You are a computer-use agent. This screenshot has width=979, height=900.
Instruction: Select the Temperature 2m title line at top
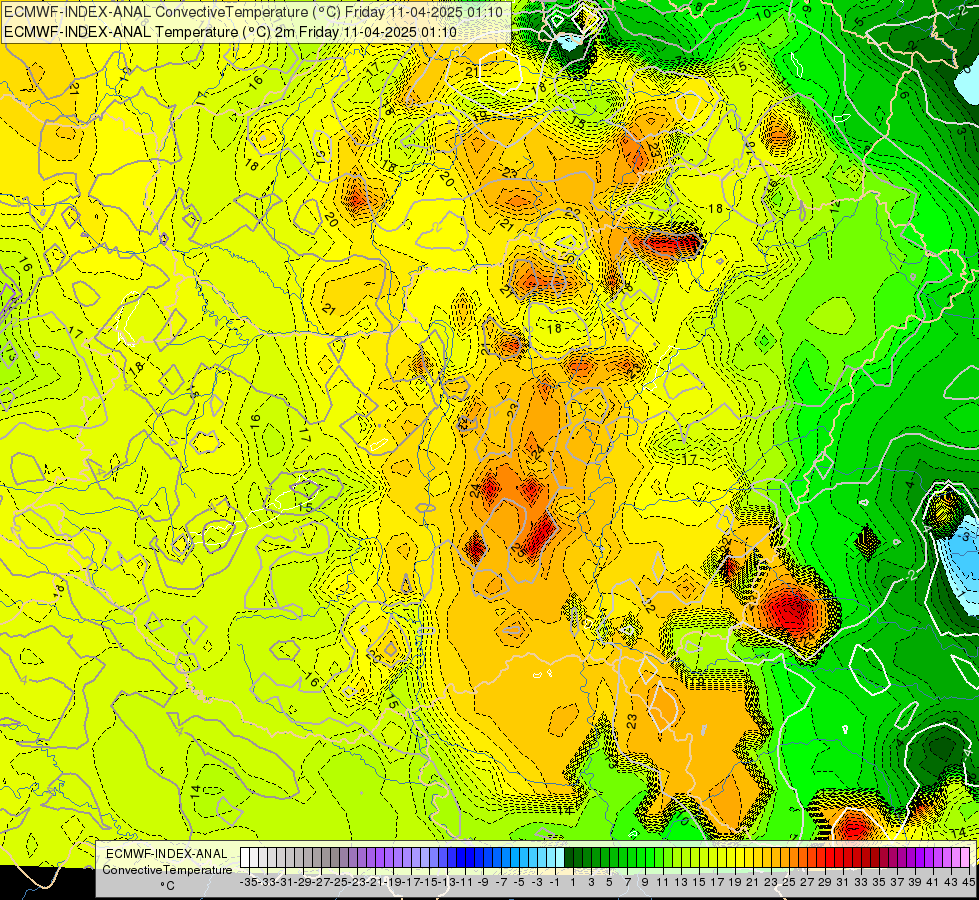click(x=230, y=32)
